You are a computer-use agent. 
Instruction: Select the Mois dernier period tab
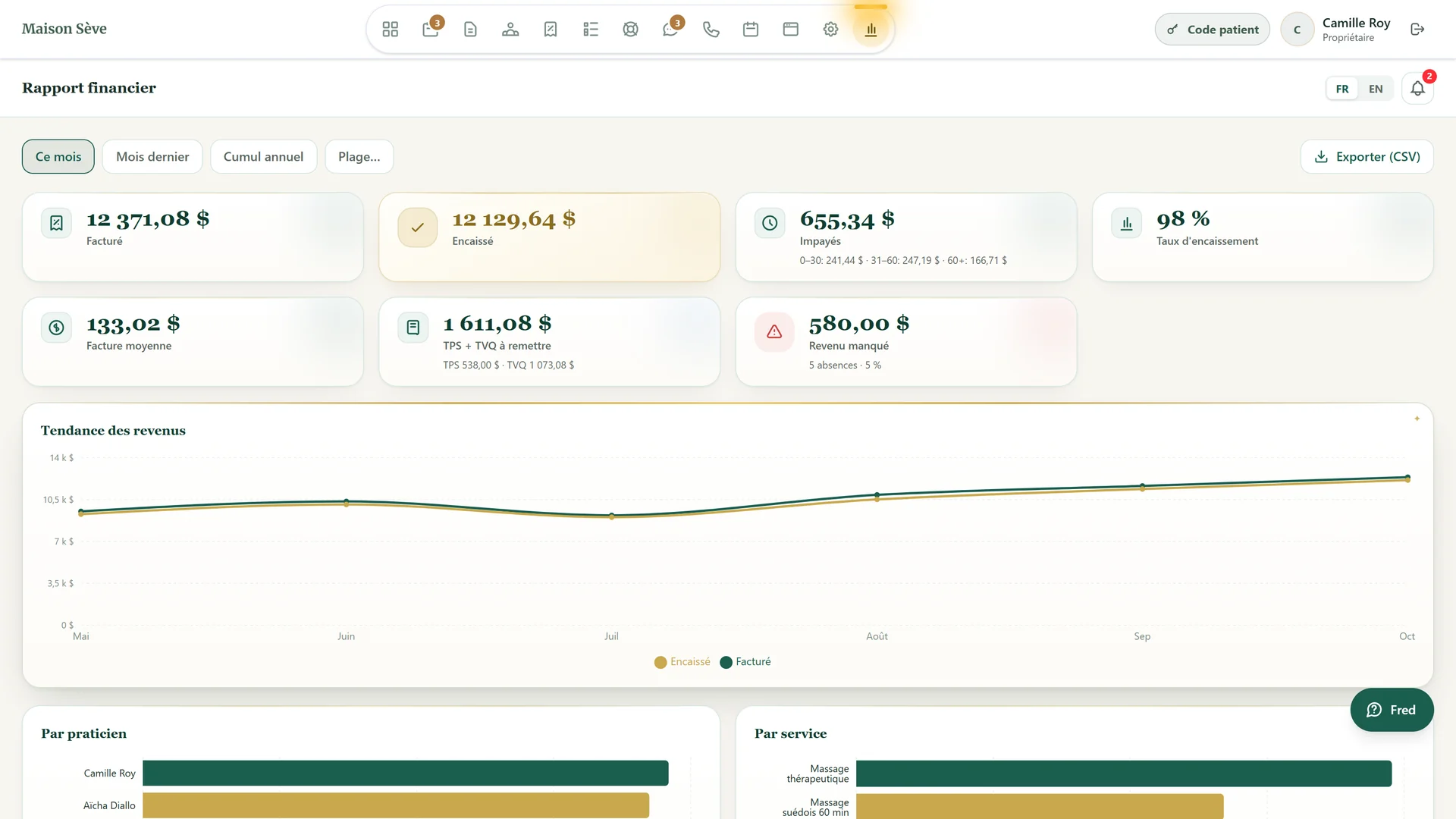pos(152,157)
